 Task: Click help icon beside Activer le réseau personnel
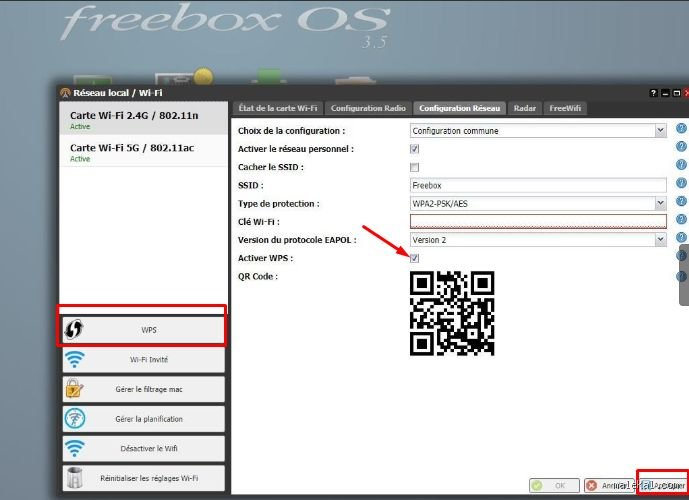(681, 147)
